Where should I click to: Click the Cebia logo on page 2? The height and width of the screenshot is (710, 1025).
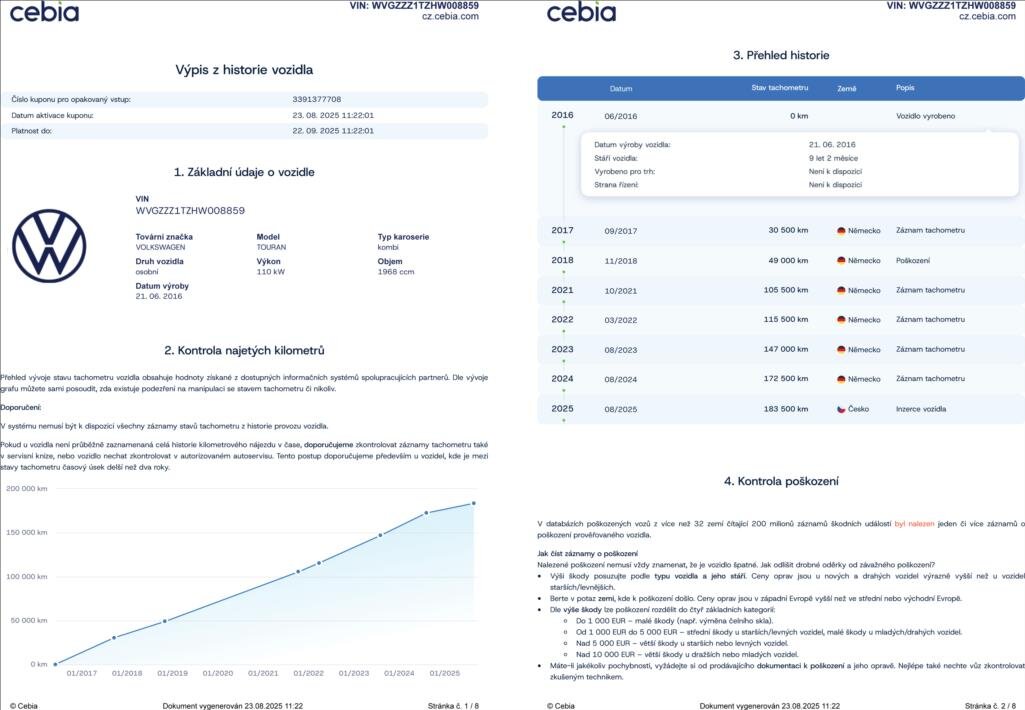pos(581,12)
